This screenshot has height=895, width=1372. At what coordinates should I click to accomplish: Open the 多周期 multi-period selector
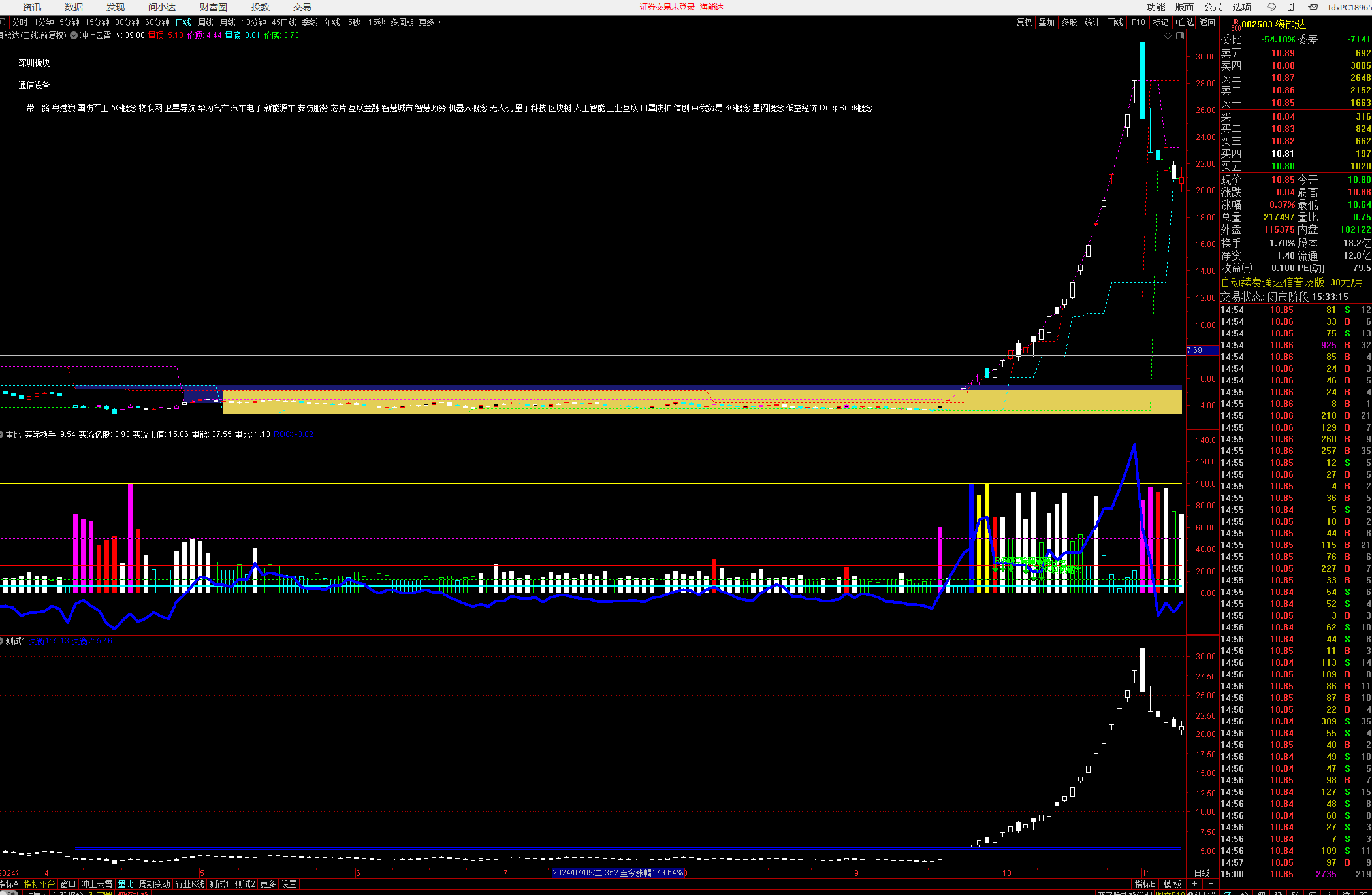(x=402, y=22)
